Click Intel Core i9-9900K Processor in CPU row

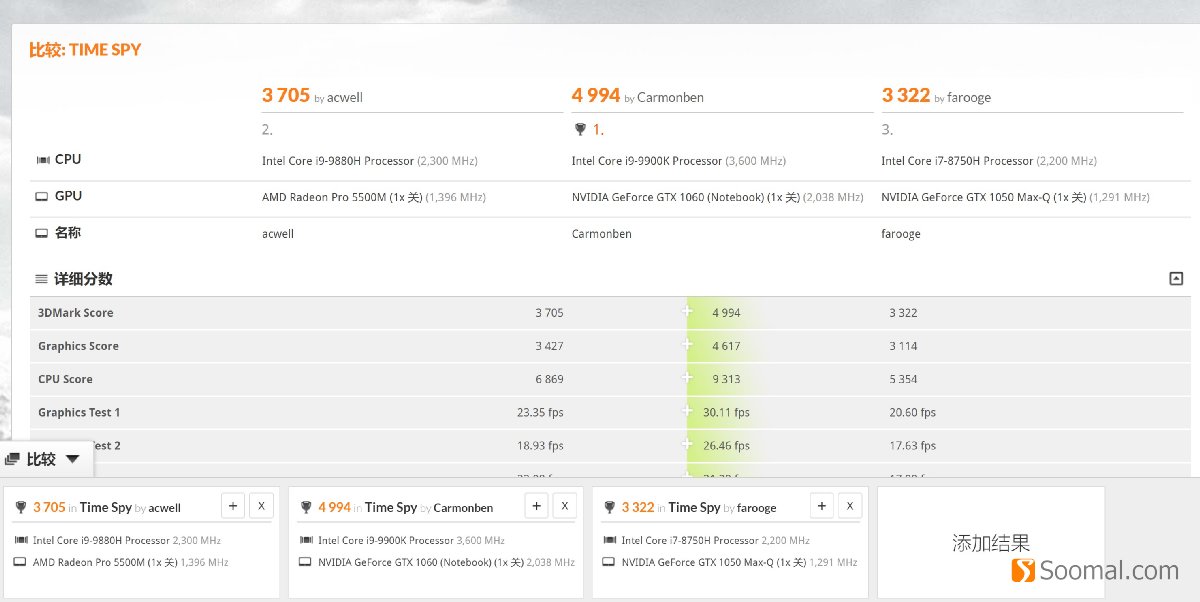647,161
